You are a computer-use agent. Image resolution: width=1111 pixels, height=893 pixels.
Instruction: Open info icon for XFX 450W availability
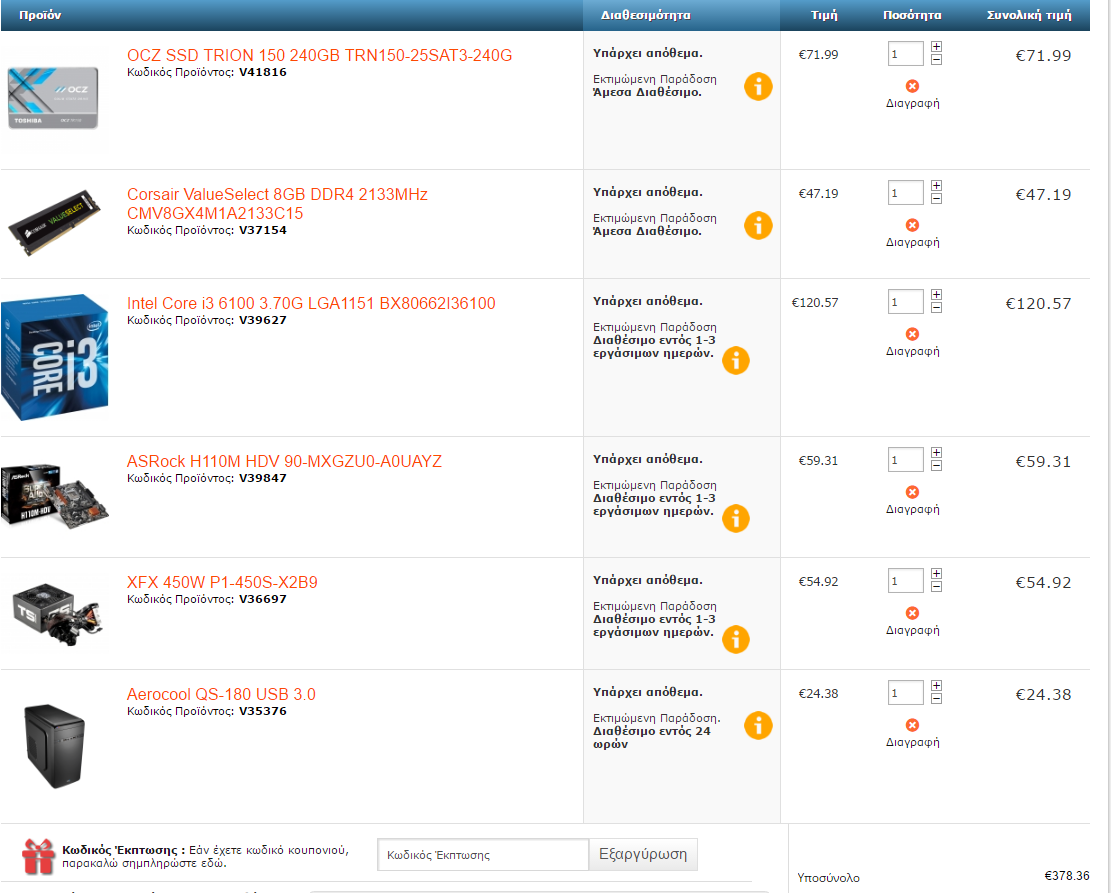pyautogui.click(x=735, y=639)
